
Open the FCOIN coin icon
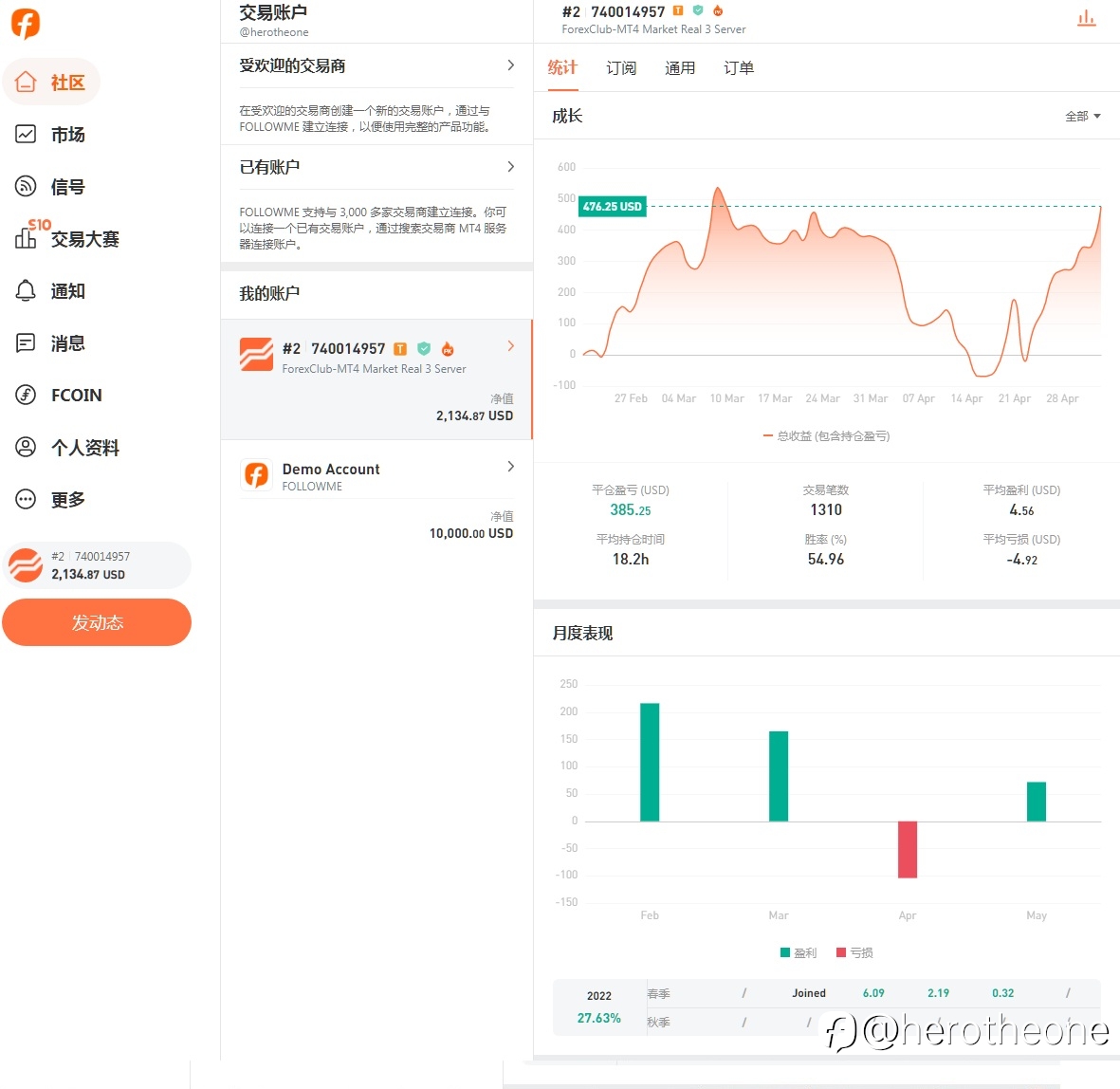(26, 396)
